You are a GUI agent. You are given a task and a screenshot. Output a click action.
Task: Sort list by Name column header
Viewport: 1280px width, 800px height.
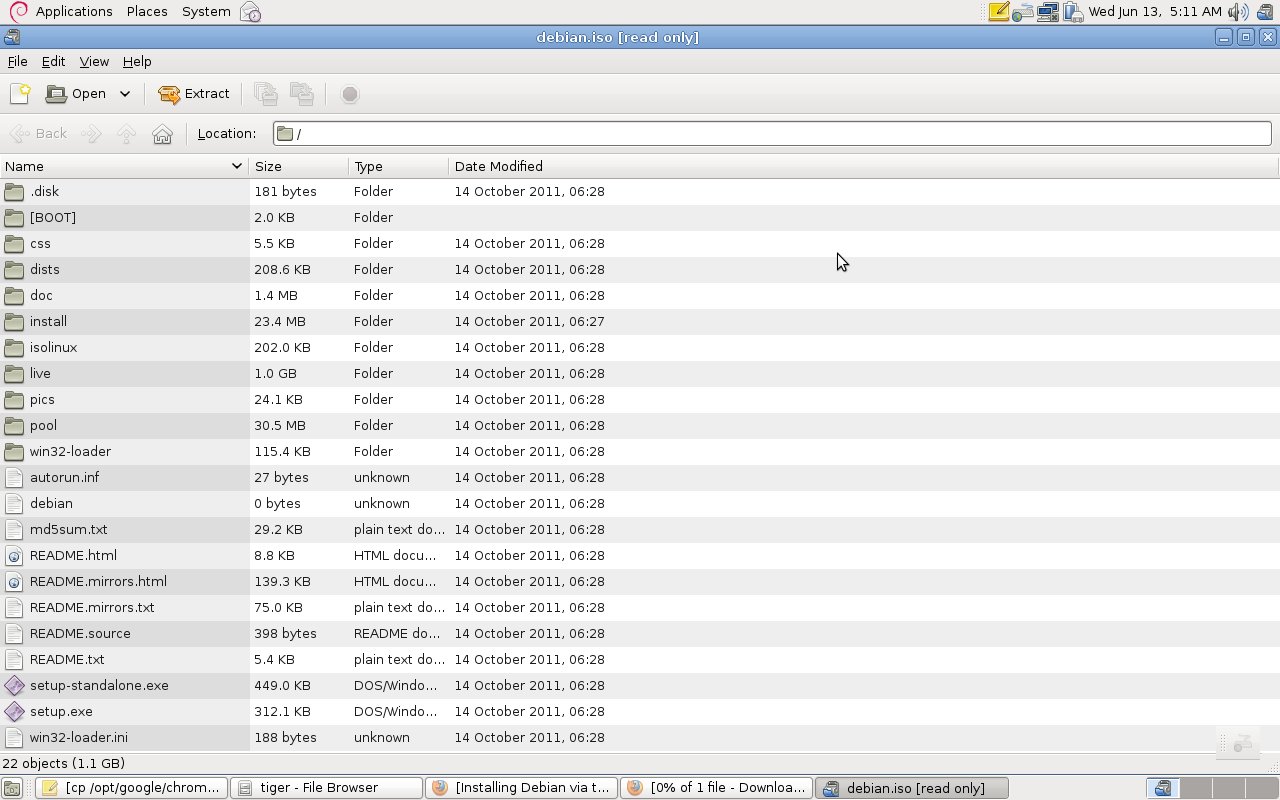tap(124, 166)
